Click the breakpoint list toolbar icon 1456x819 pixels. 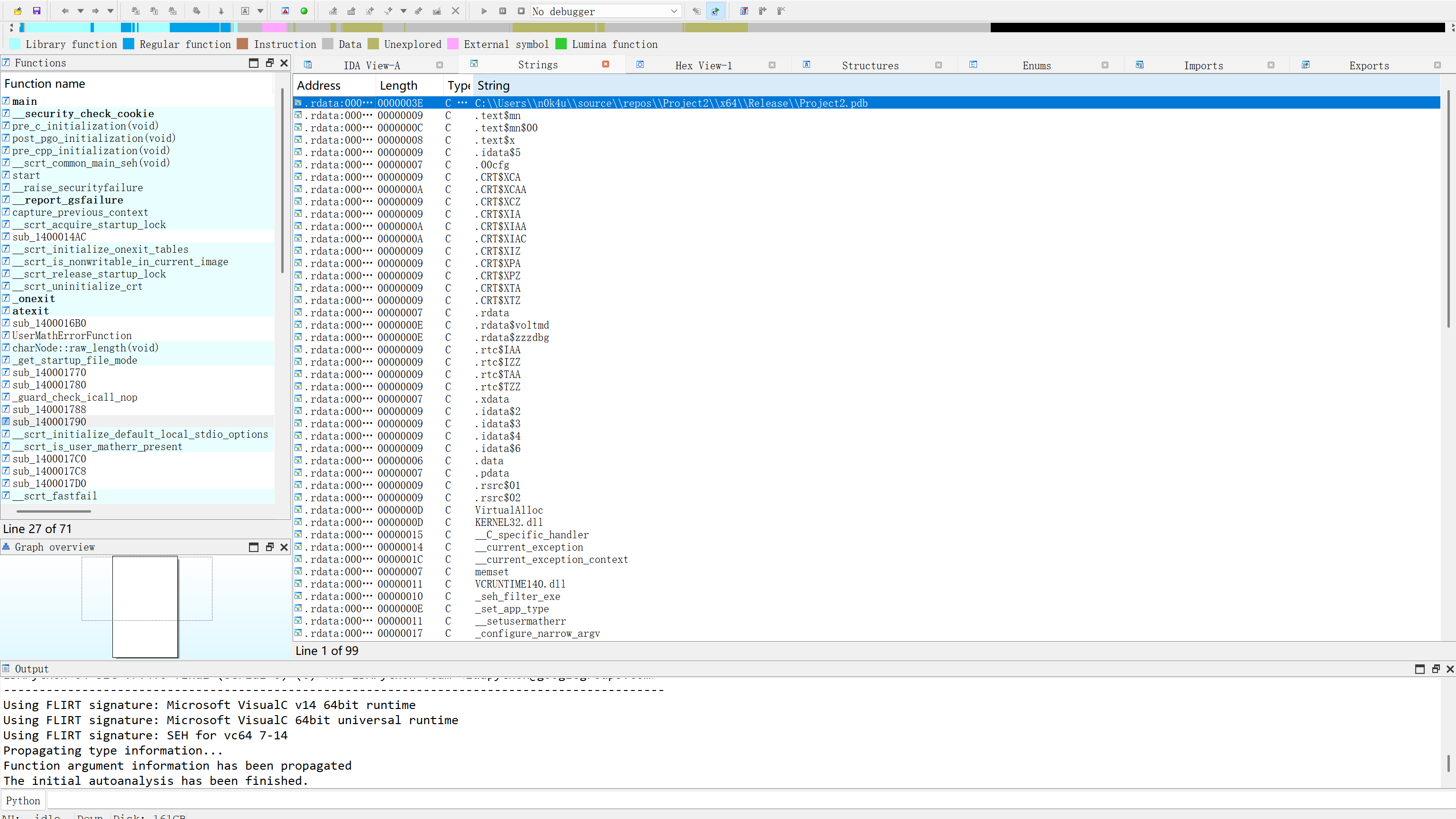click(x=744, y=11)
